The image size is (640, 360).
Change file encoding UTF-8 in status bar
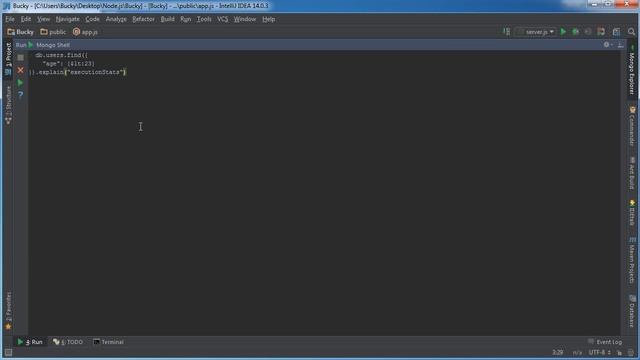(x=600, y=352)
